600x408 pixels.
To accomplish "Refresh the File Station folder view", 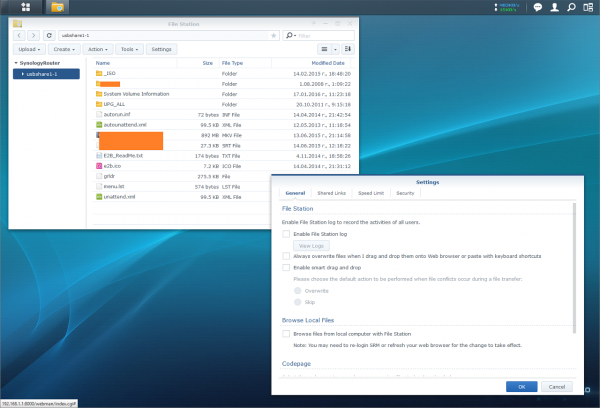I will 49,35.
